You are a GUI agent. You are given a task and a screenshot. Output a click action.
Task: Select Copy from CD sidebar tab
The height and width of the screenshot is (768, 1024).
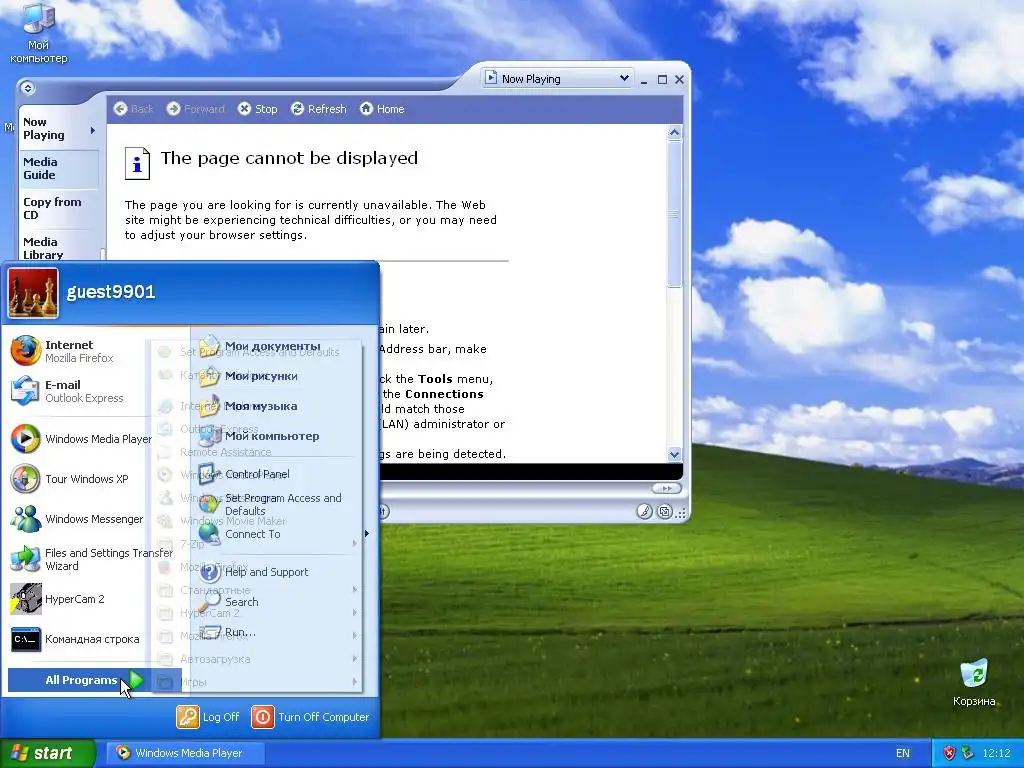[x=59, y=208]
